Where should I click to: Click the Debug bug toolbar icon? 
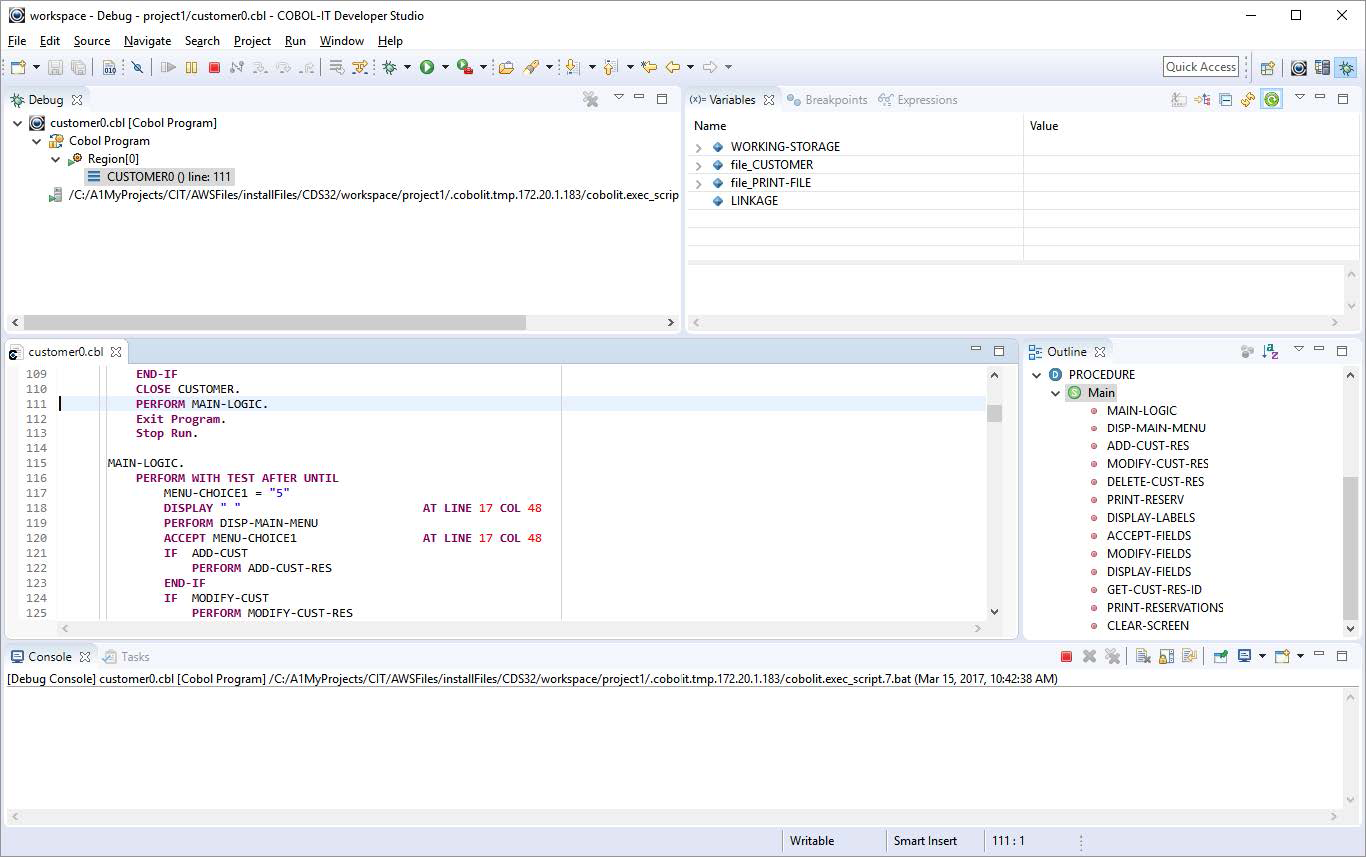point(389,67)
